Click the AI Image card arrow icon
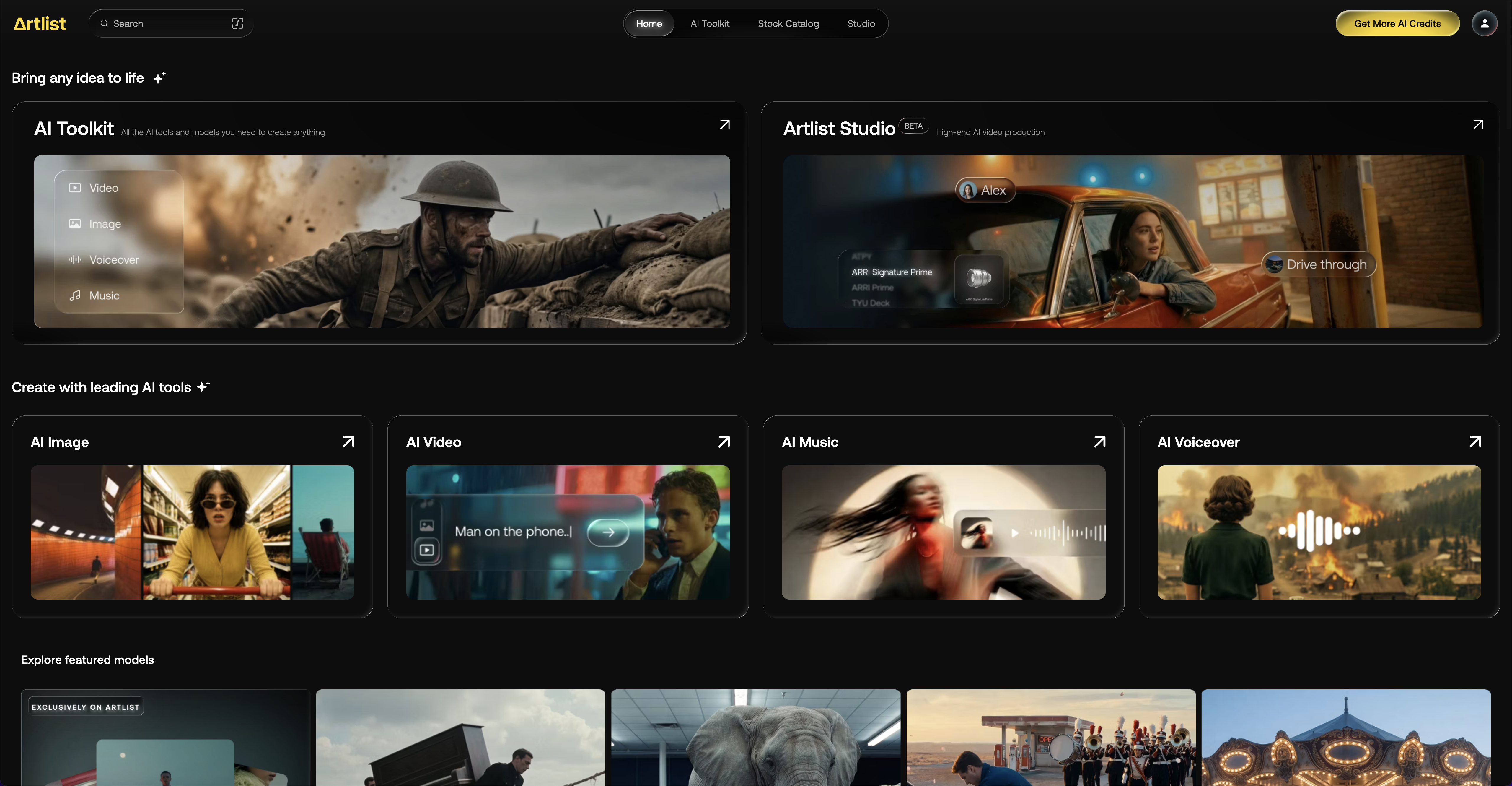1512x786 pixels. pos(349,442)
